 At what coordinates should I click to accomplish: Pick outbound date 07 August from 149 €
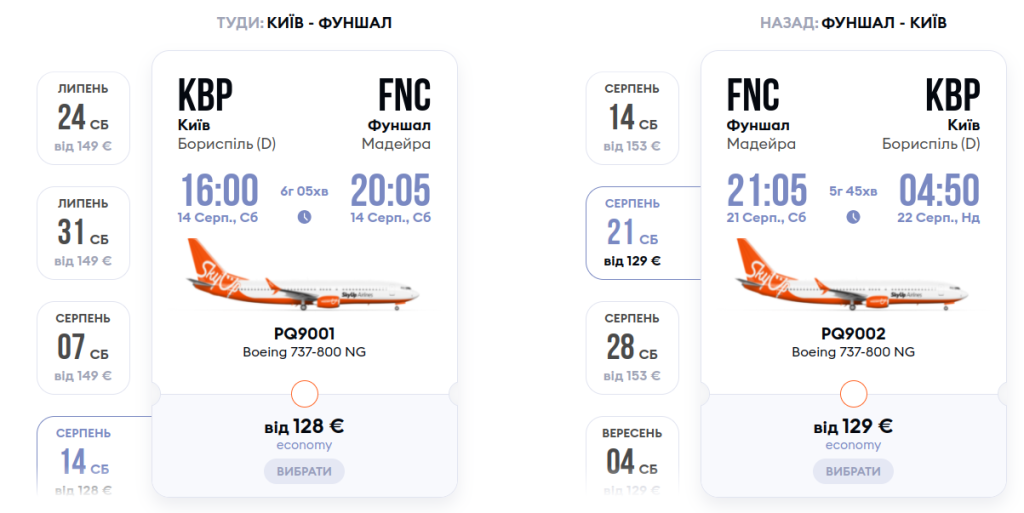pos(84,348)
